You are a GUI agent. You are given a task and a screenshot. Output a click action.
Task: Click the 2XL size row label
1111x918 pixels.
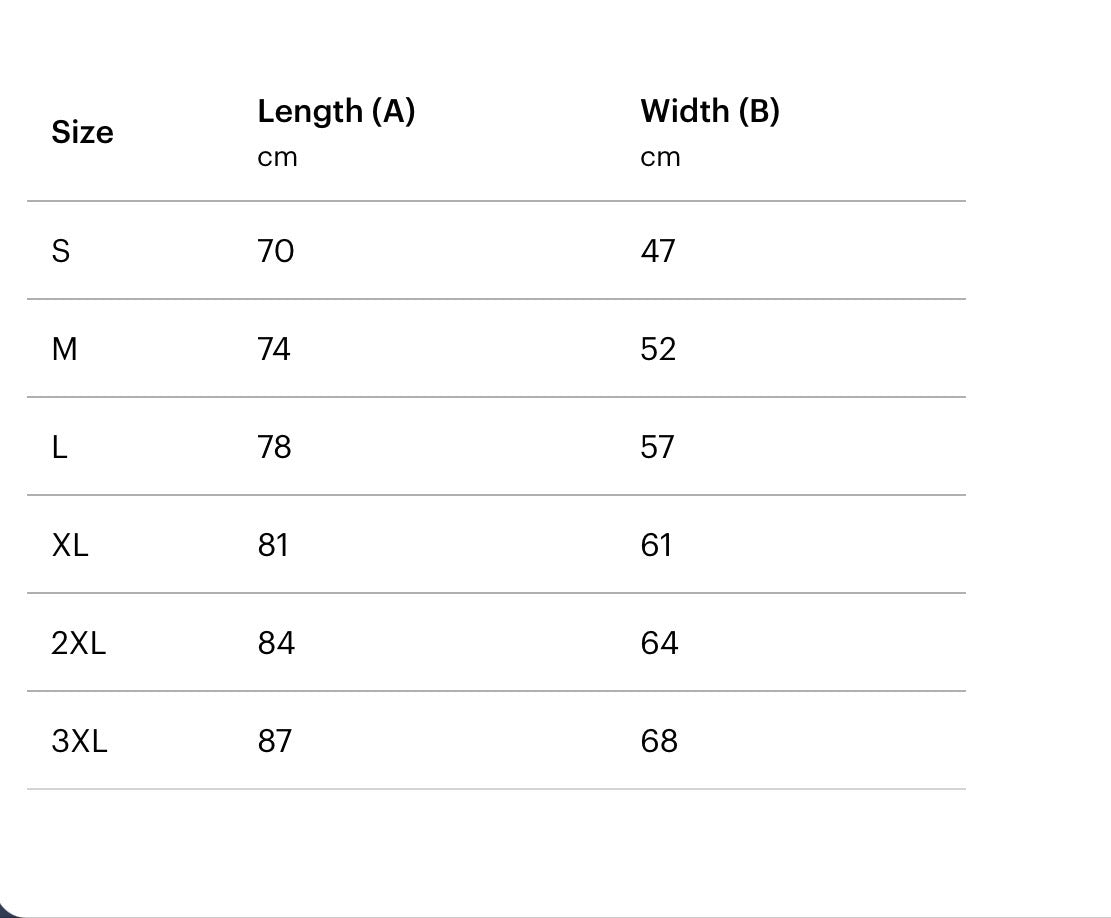point(78,643)
